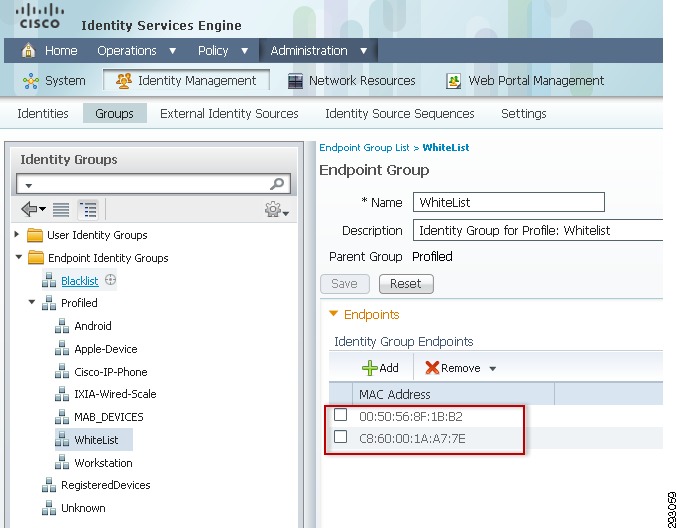Click the Cisco-IP-Phone group icon
The width and height of the screenshot is (676, 528).
[x=62, y=371]
